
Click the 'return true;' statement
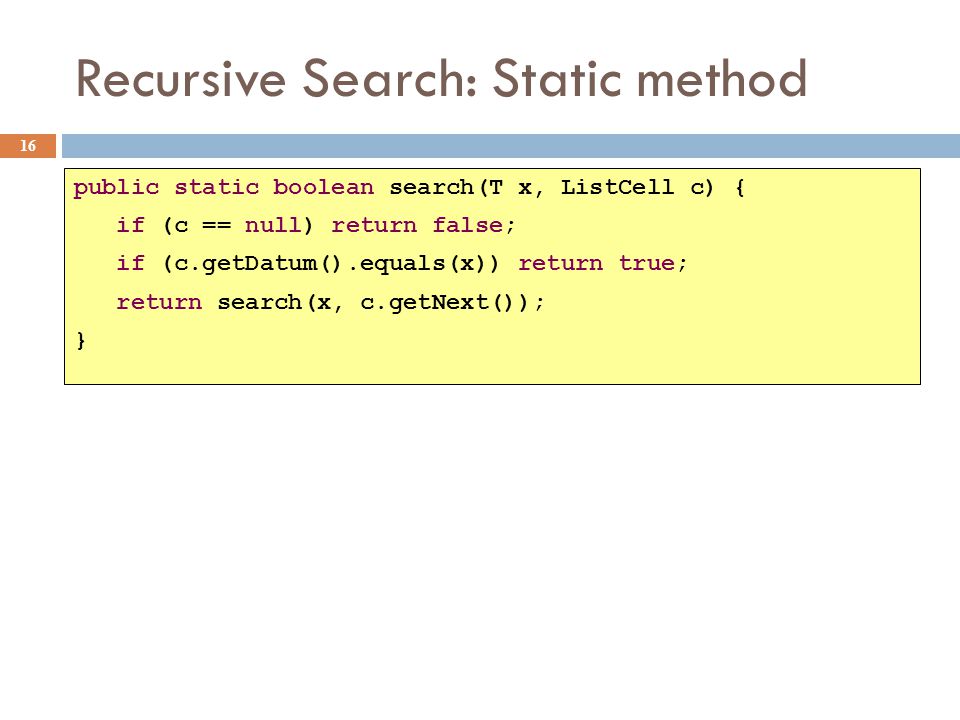click(x=603, y=263)
